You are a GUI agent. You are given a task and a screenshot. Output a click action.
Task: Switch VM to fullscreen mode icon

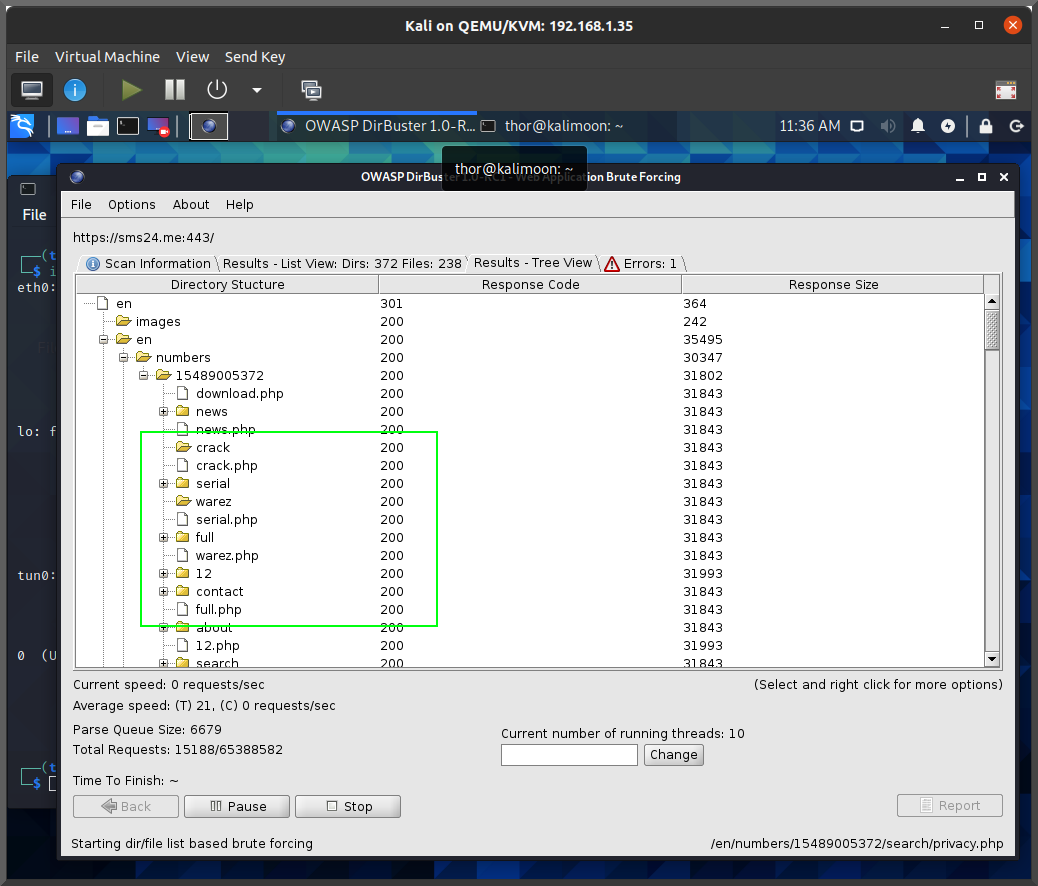click(1006, 91)
